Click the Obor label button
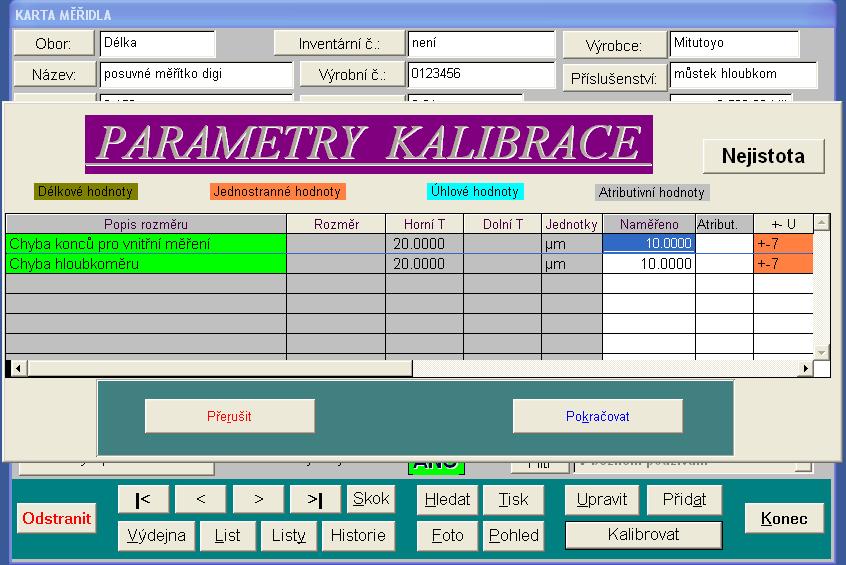 tap(54, 44)
